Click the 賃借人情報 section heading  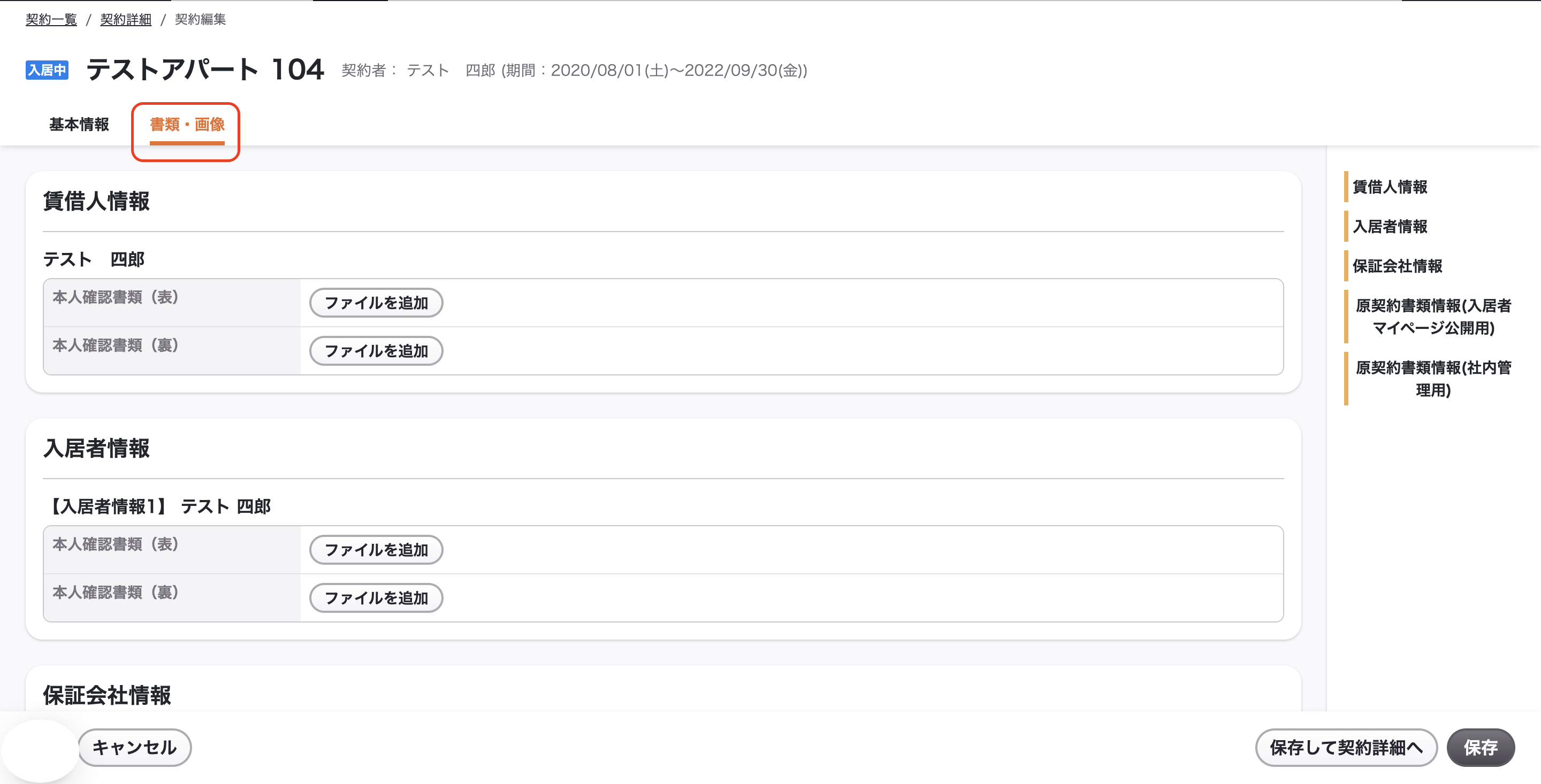click(x=96, y=202)
